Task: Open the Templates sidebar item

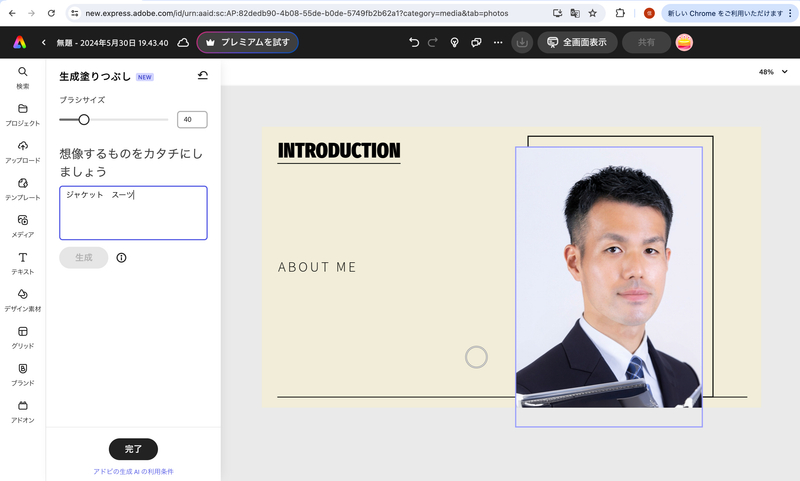Action: click(x=22, y=189)
